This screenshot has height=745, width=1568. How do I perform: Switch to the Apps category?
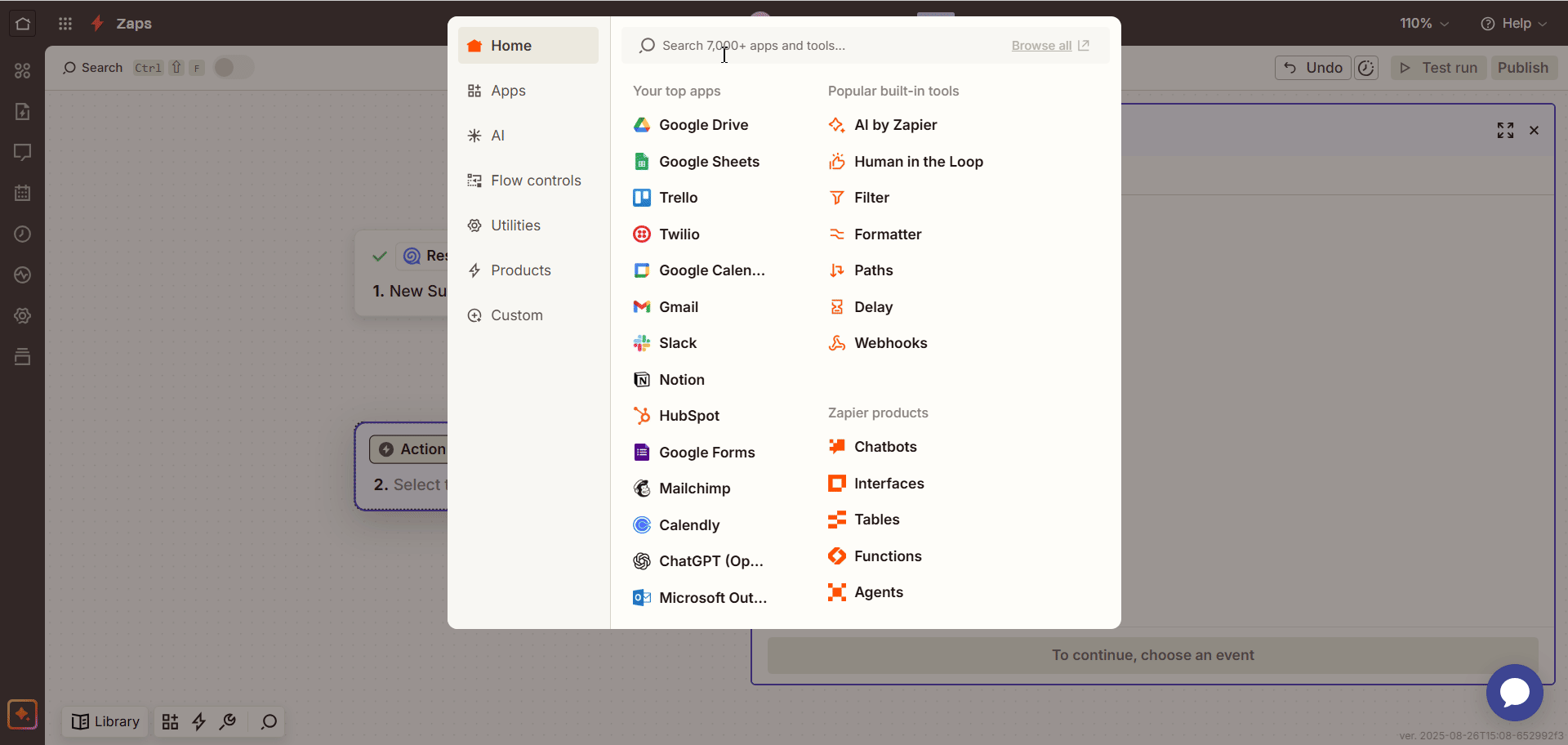(528, 91)
